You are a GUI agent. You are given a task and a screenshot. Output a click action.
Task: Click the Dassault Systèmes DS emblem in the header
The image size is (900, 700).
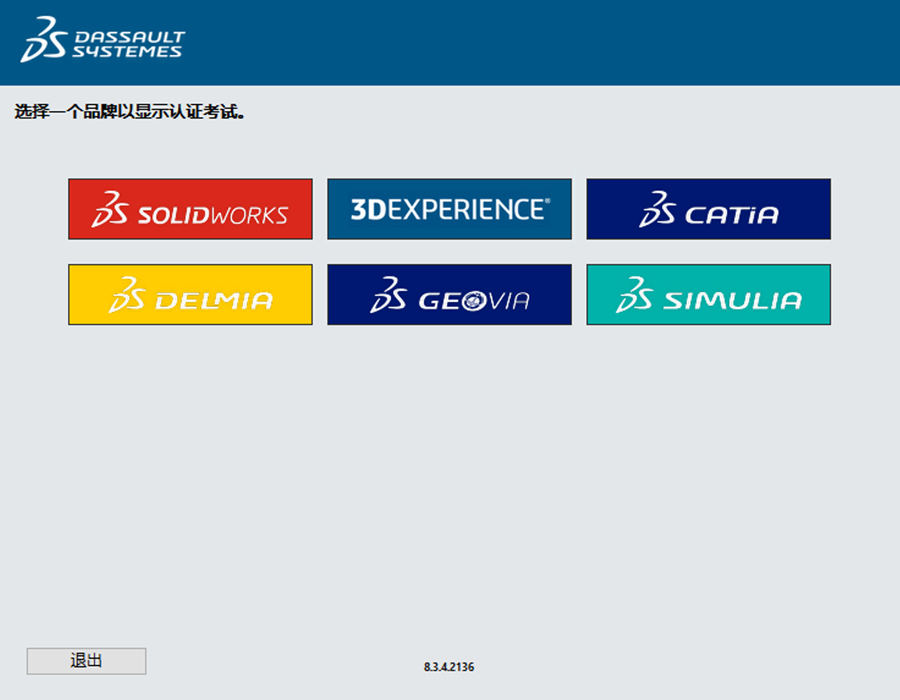coord(42,40)
